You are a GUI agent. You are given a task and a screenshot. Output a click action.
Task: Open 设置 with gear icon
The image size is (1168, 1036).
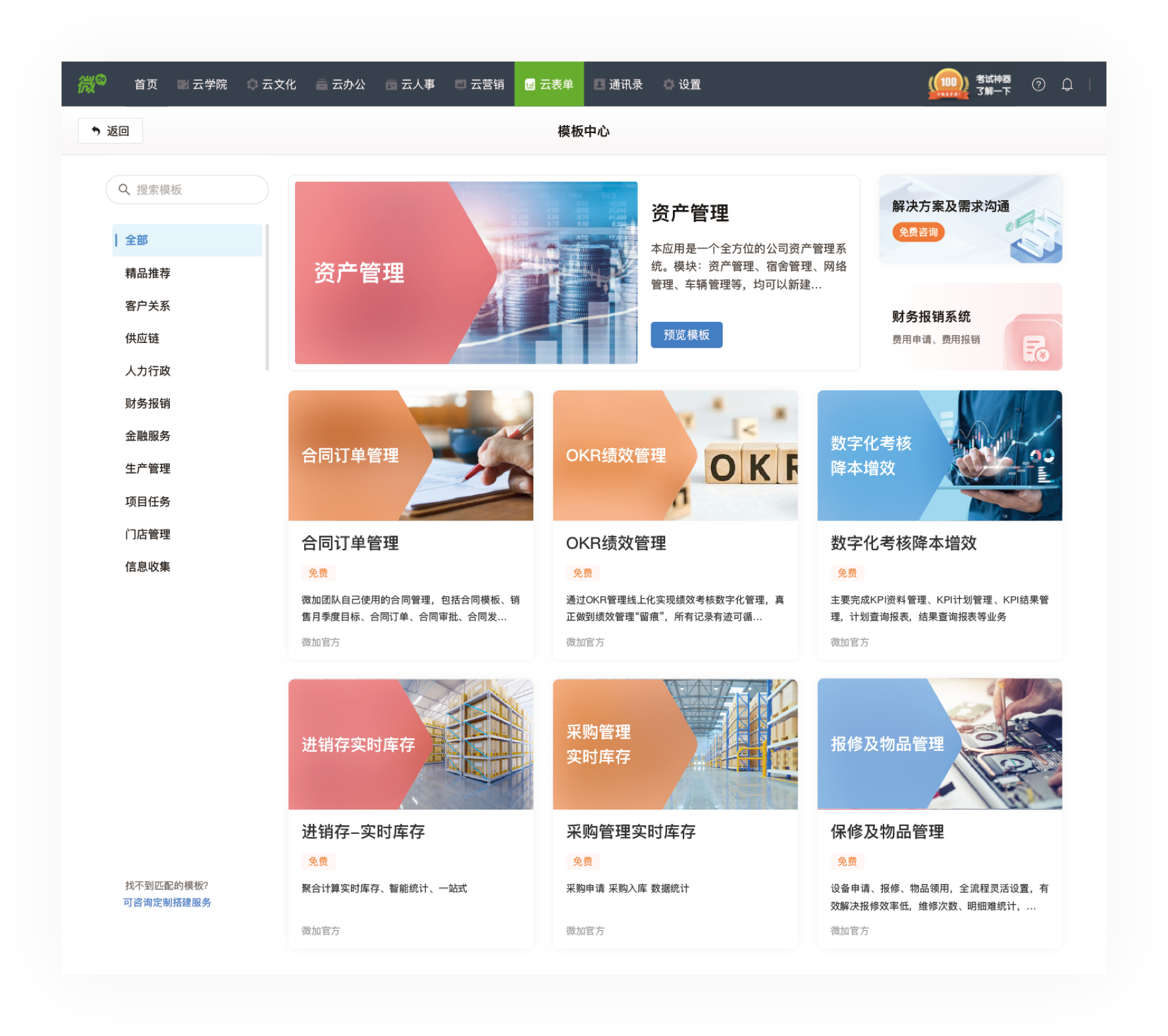682,84
